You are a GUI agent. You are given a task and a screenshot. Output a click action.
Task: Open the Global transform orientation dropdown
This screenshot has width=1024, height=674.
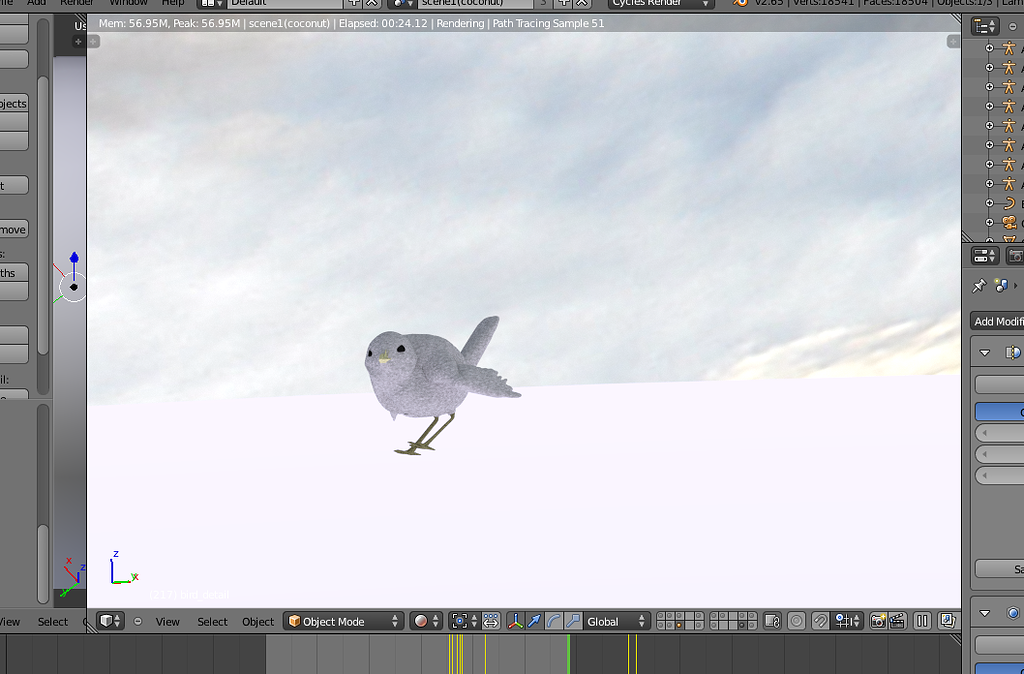[616, 621]
